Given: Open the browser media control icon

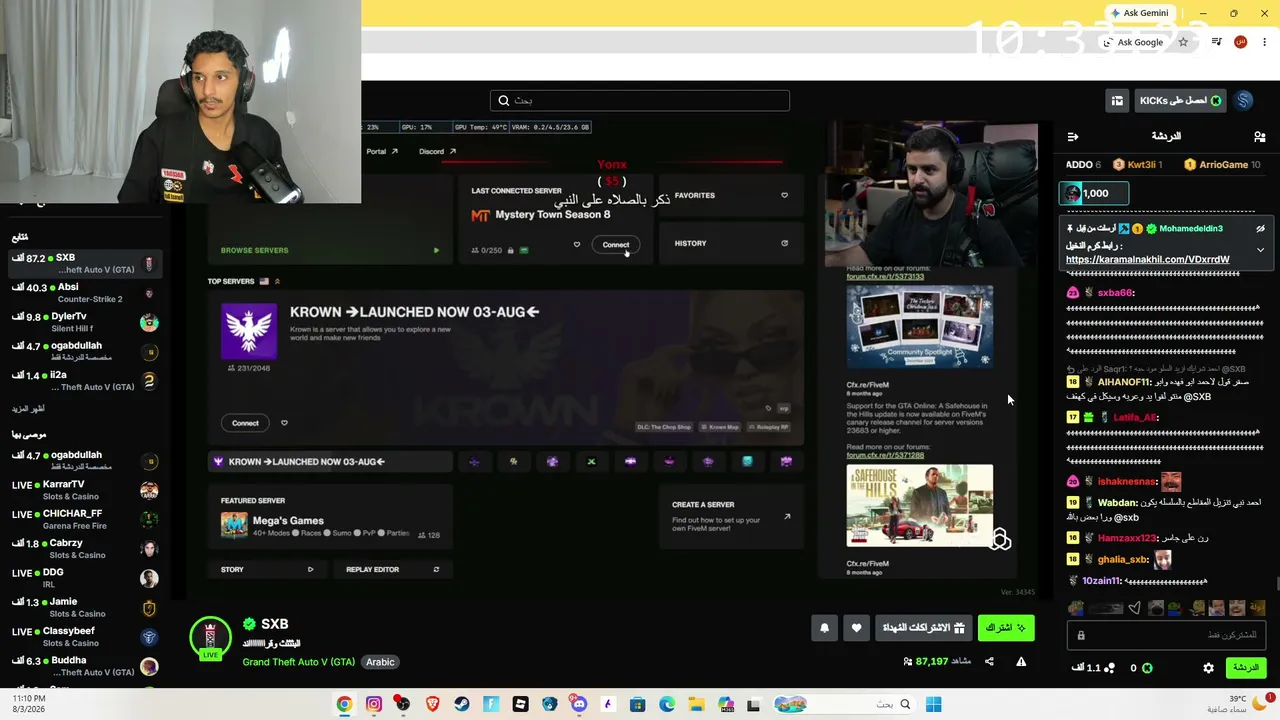Looking at the screenshot, I should click(1216, 42).
